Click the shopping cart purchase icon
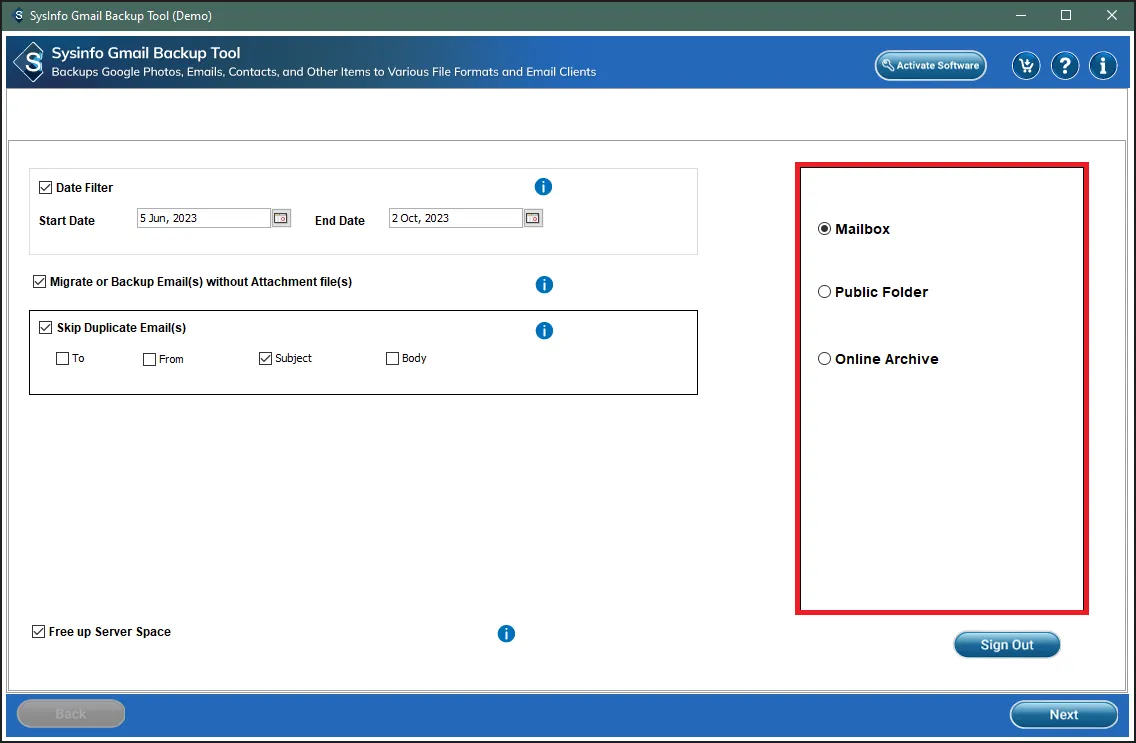1136x743 pixels. click(x=1025, y=66)
